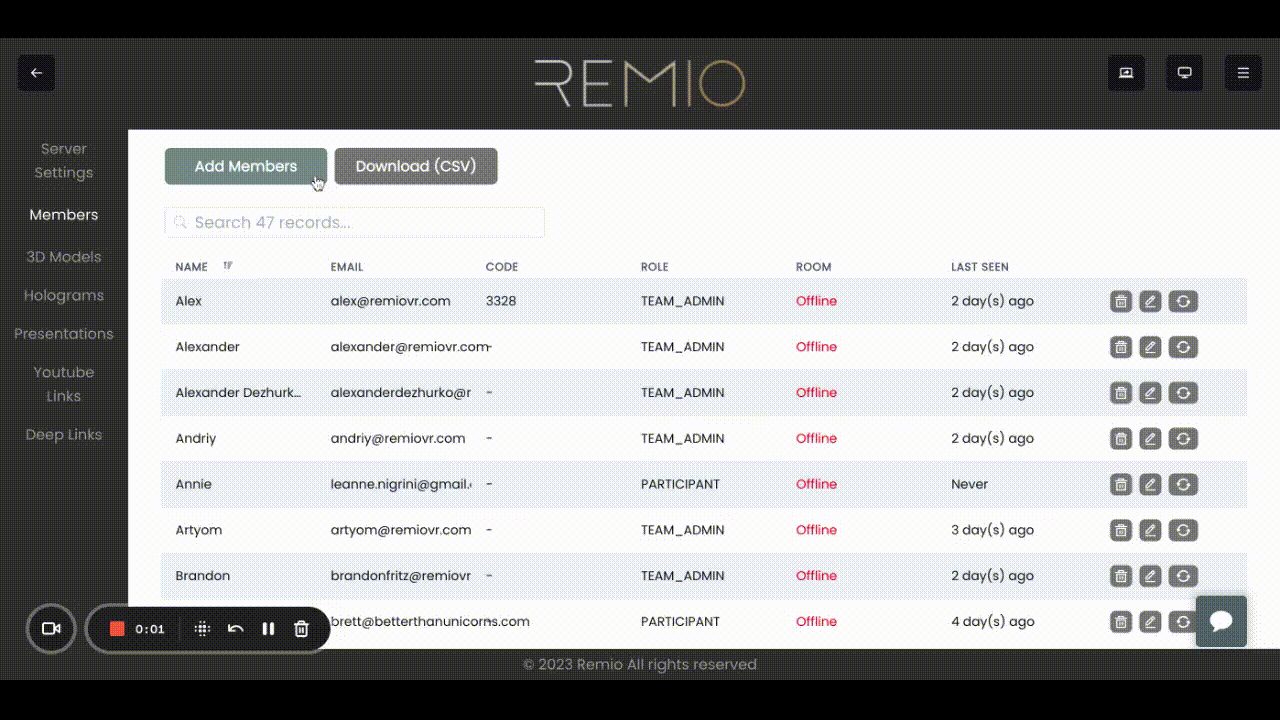Pause the ongoing screen recording
This screenshot has height=720, width=1280.
268,629
